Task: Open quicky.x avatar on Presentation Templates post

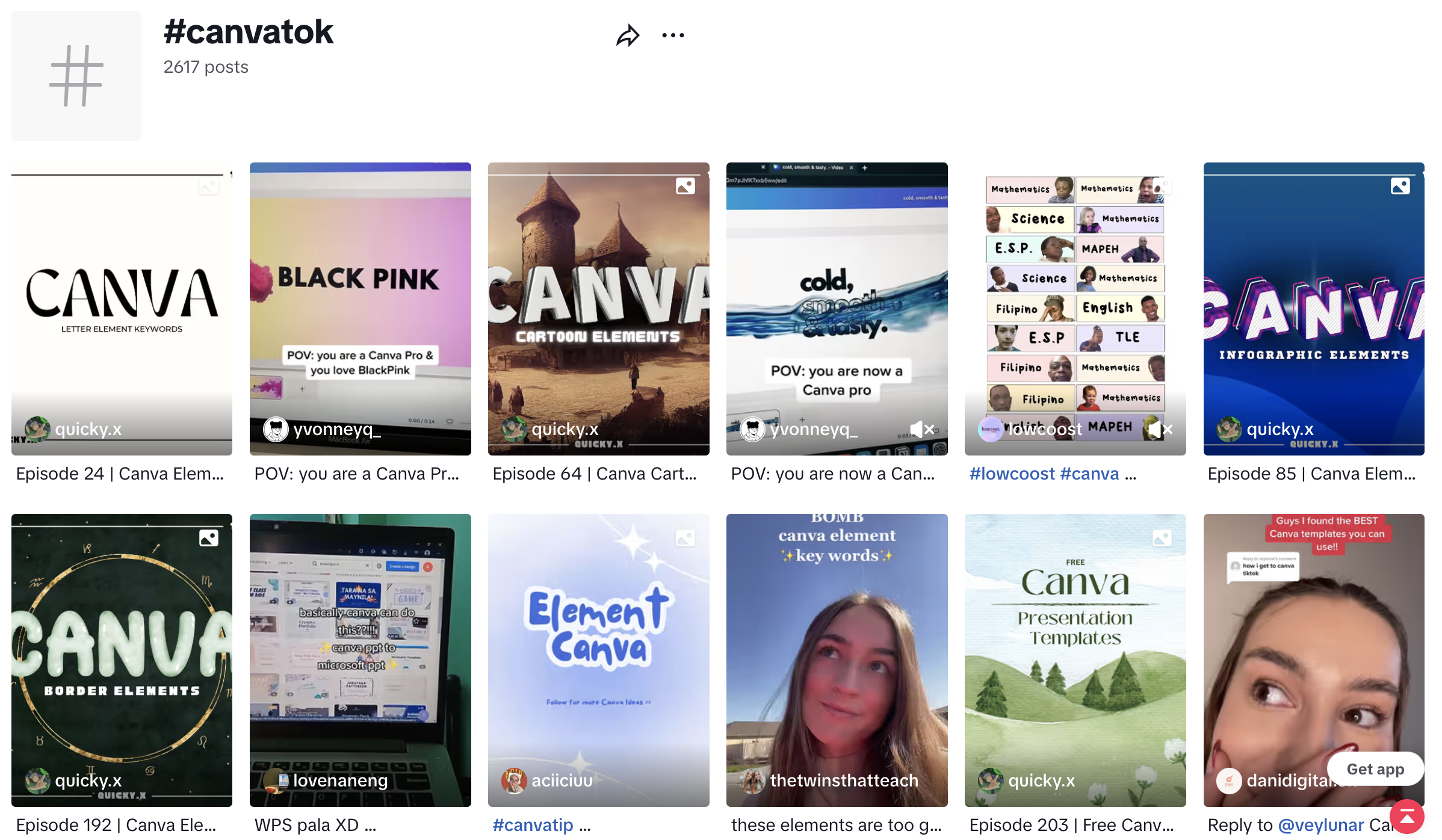Action: [991, 780]
